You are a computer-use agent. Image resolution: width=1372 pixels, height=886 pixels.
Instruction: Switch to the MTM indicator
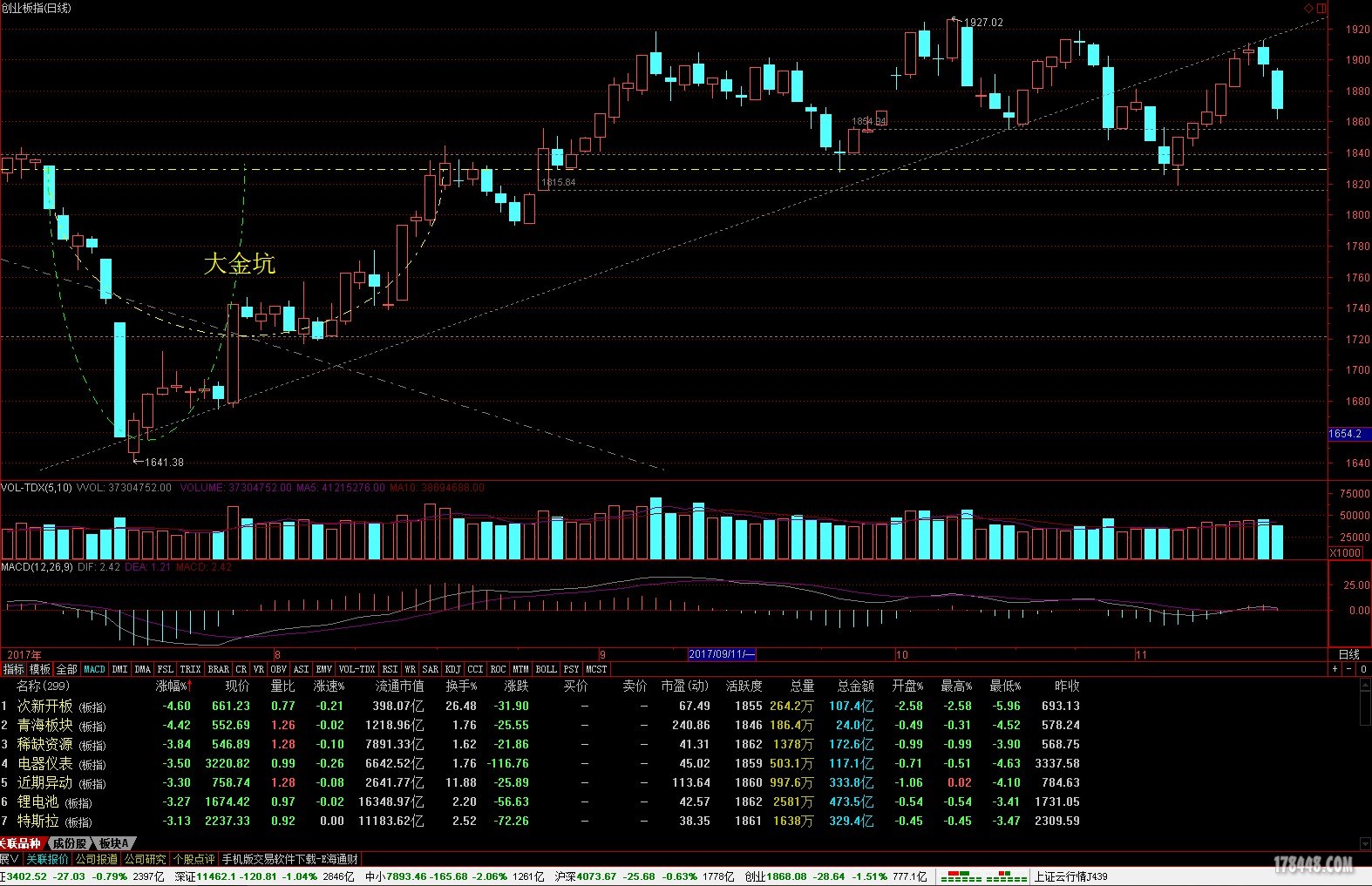coord(520,669)
